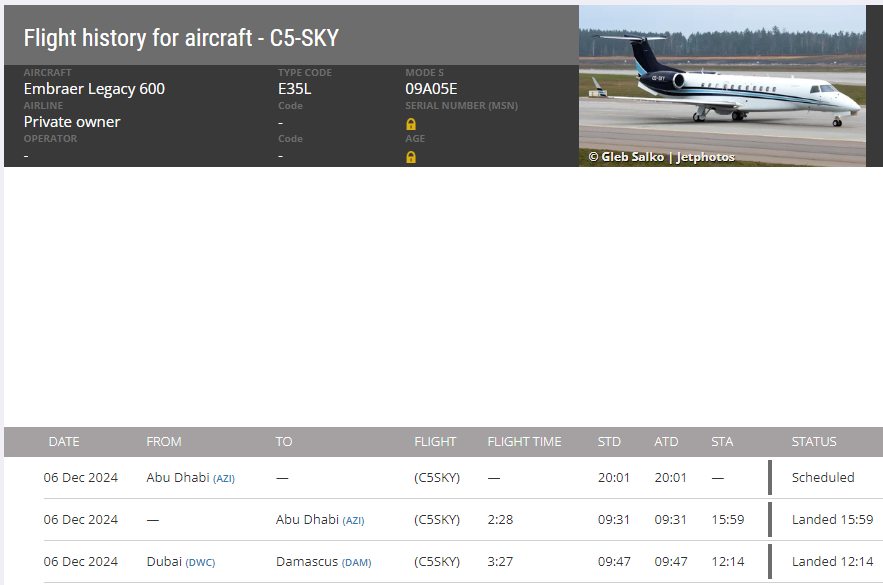Click the Landed 12:14 status

tap(832, 562)
